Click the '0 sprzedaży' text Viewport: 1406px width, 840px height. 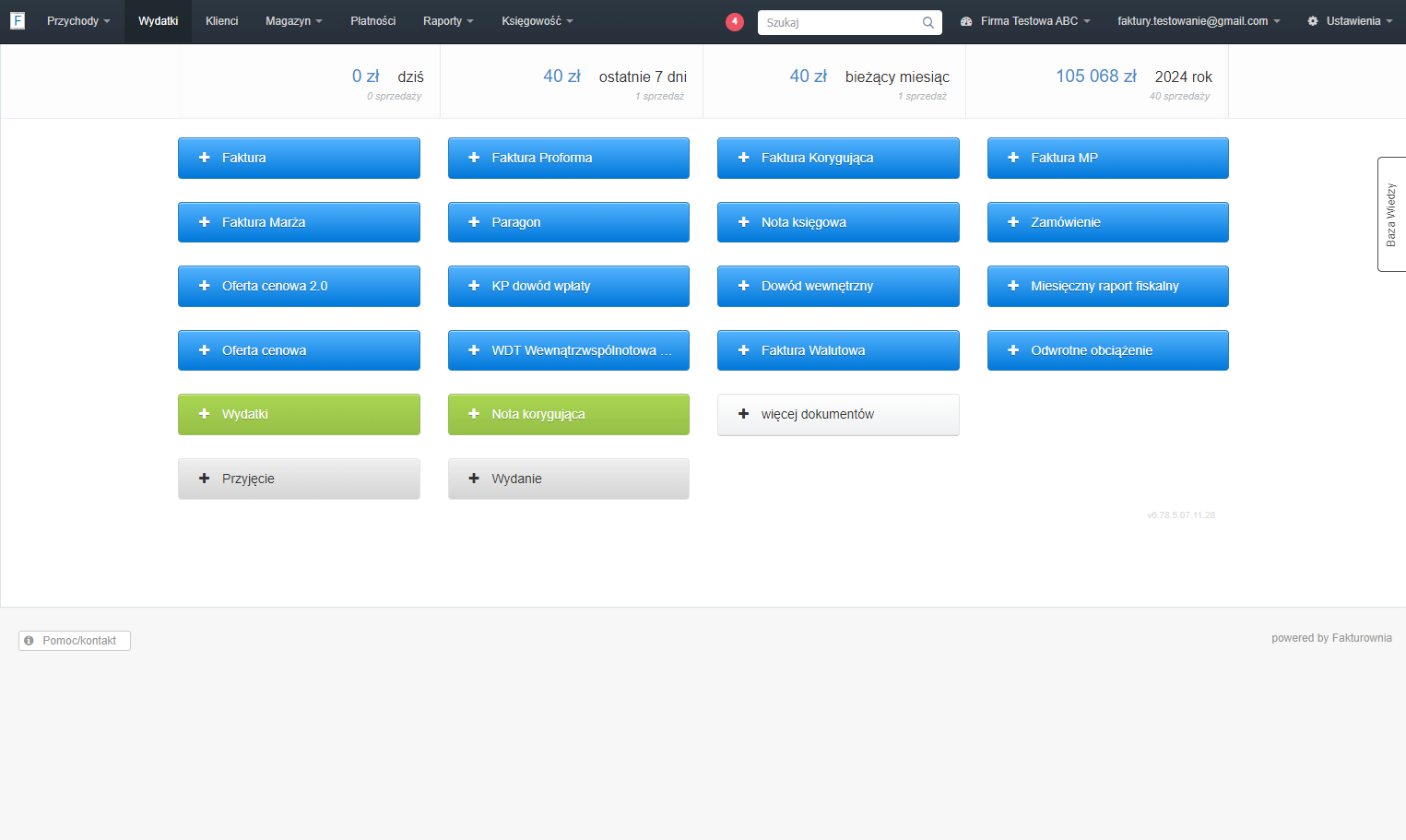tap(394, 96)
